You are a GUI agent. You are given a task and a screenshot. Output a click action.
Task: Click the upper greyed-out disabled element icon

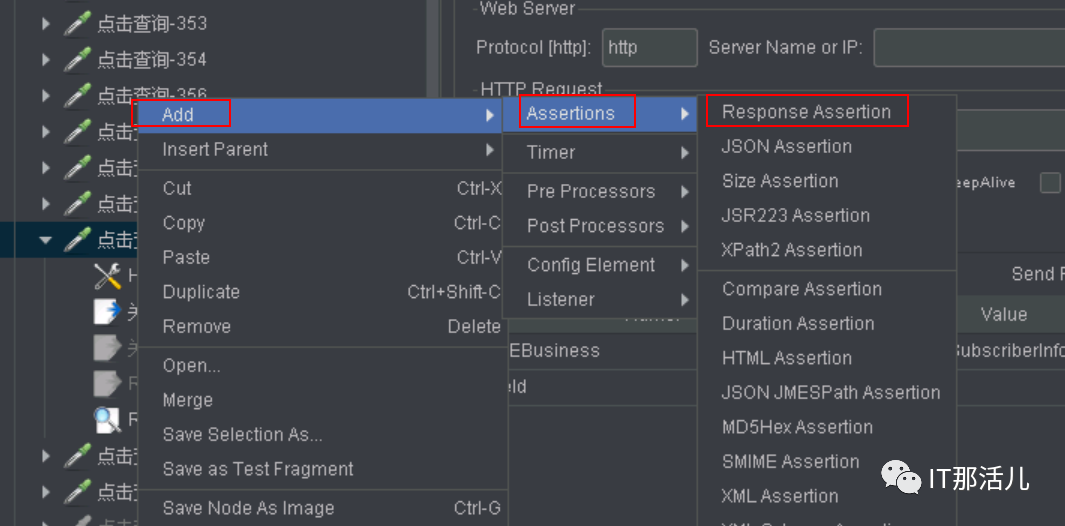[x=107, y=347]
